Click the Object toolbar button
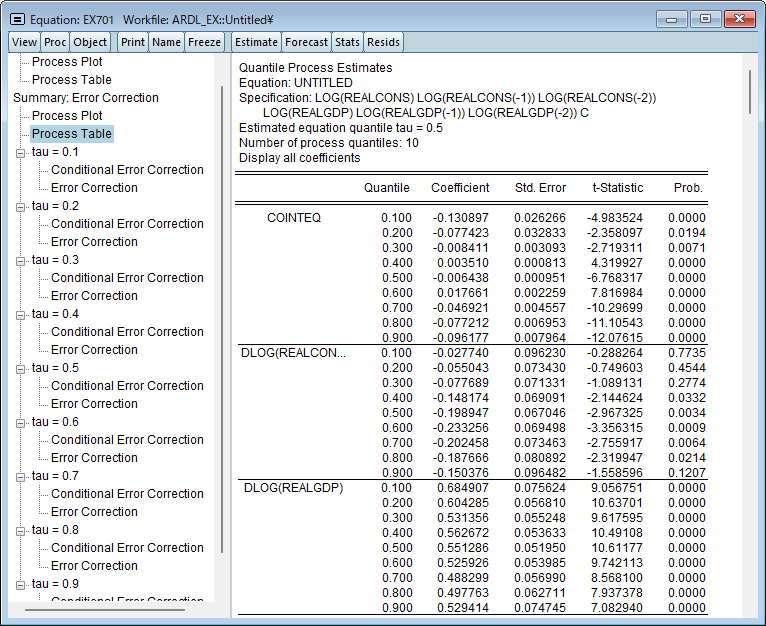Image resolution: width=766 pixels, height=626 pixels. point(90,42)
